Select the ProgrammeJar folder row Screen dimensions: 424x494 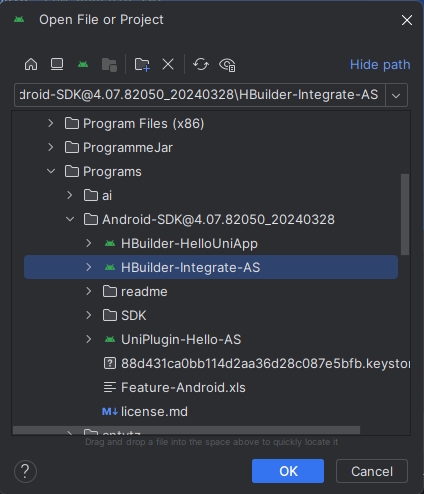[211, 147]
